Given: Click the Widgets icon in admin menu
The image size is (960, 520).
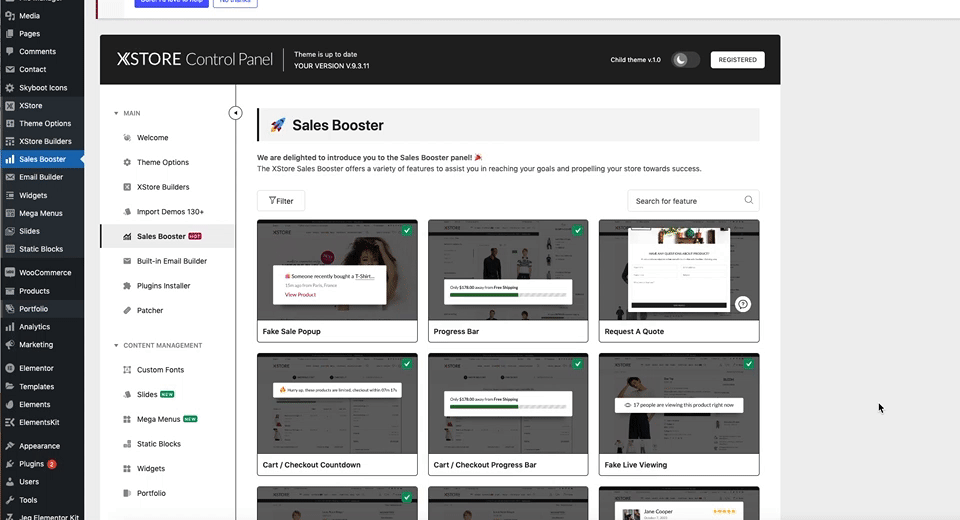Looking at the screenshot, I should (10, 195).
